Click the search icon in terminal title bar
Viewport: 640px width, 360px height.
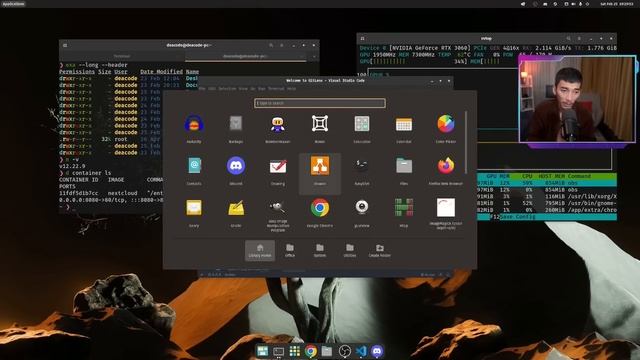[271, 45]
